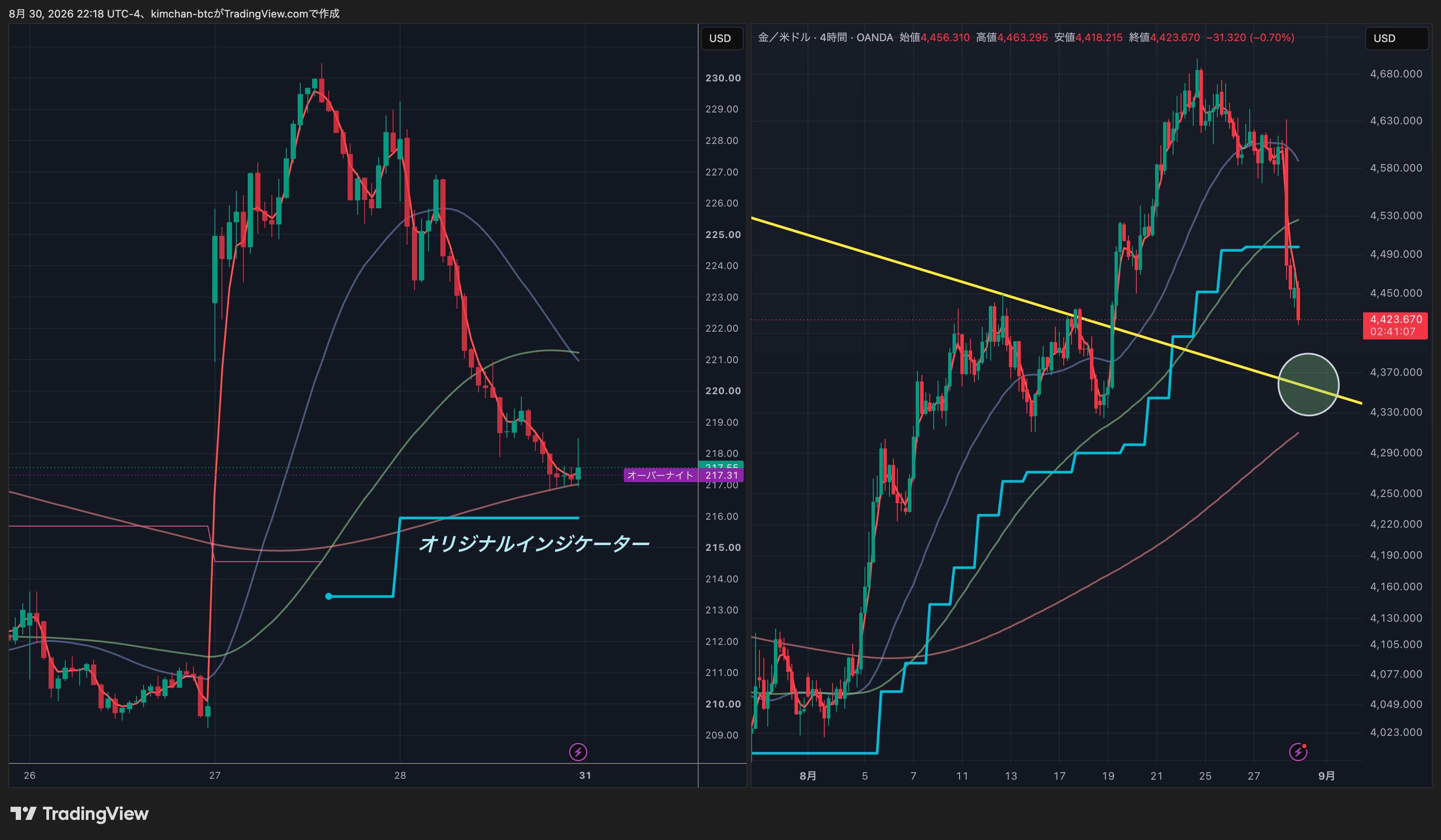Click the TradingView.com text in the caption

coord(266,14)
